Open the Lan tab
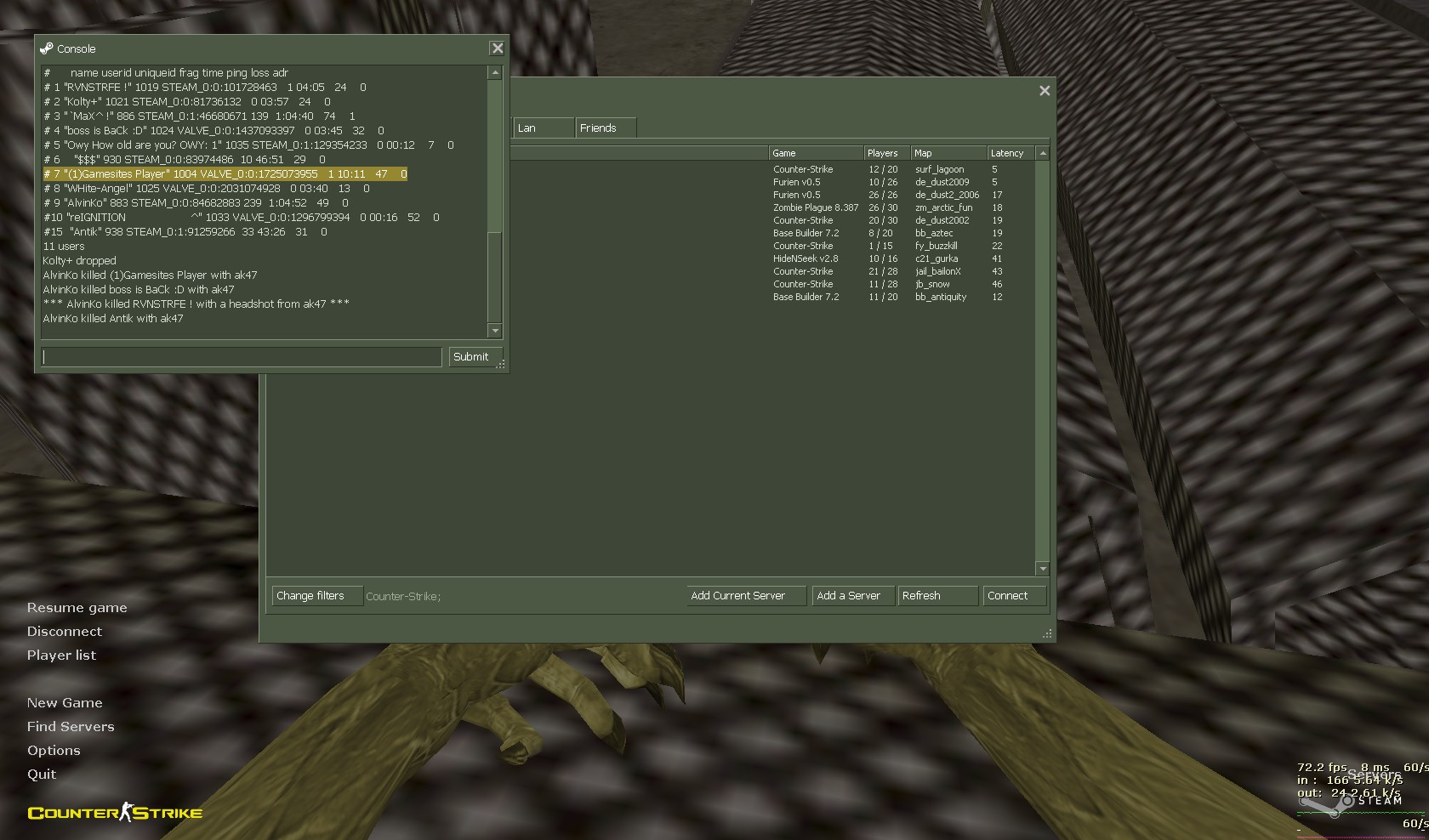Screen dimensions: 1429x840 [x=544, y=128]
